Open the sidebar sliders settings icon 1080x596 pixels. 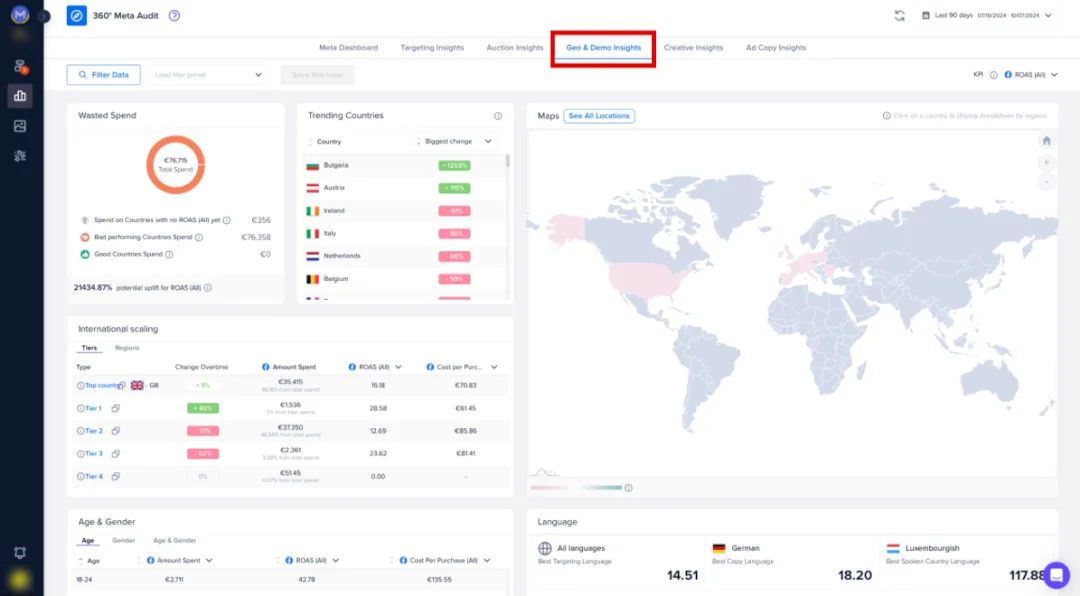[20, 156]
